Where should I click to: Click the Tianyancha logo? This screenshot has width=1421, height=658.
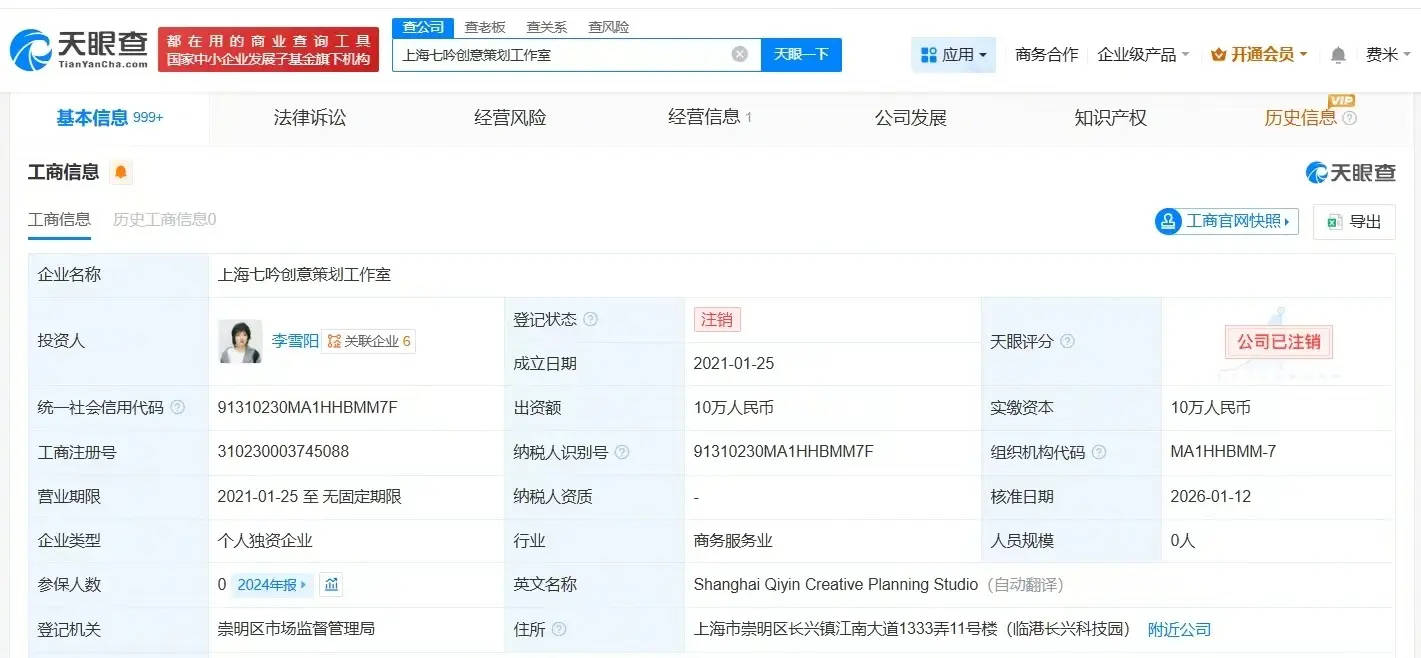click(79, 49)
